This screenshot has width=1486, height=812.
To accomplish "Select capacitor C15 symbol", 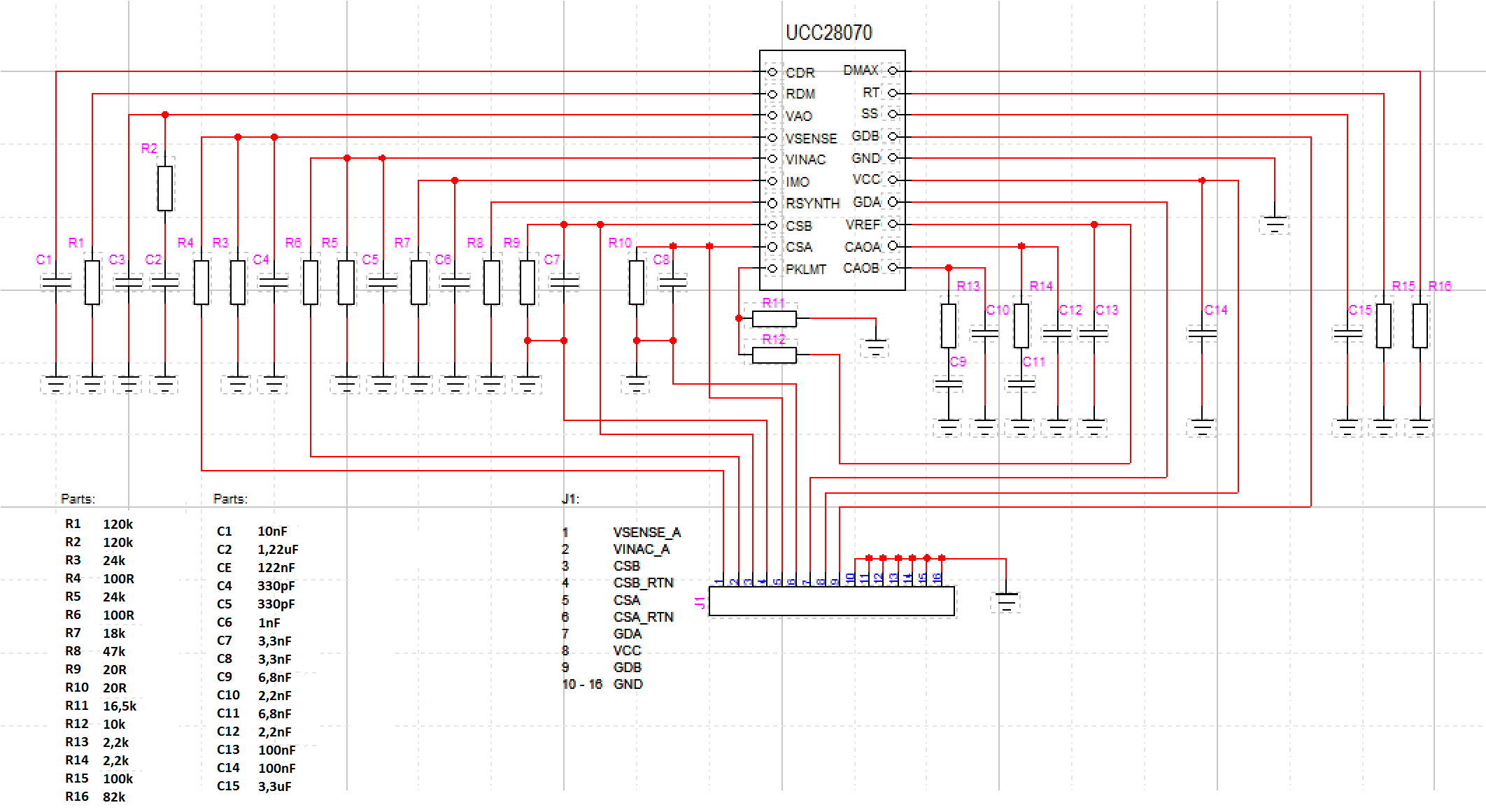I will 1347,334.
